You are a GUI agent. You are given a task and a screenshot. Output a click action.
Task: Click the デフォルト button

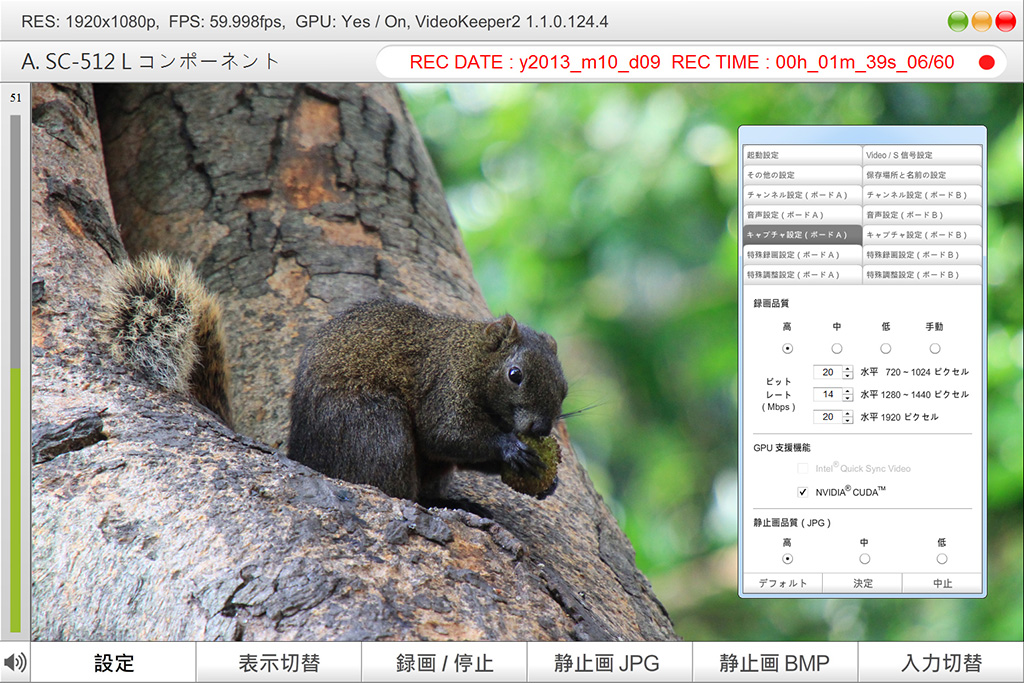(x=782, y=583)
